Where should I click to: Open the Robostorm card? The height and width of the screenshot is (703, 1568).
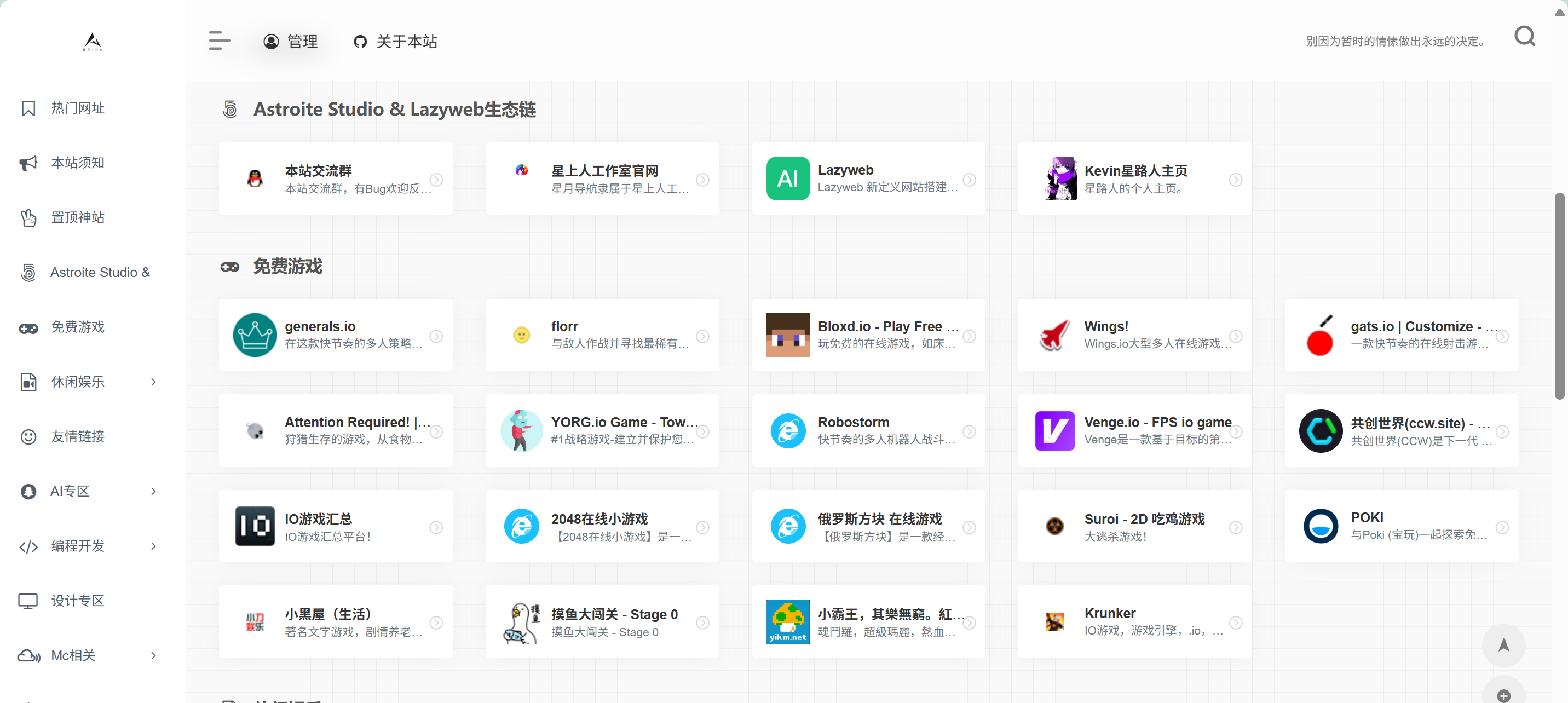tap(869, 431)
